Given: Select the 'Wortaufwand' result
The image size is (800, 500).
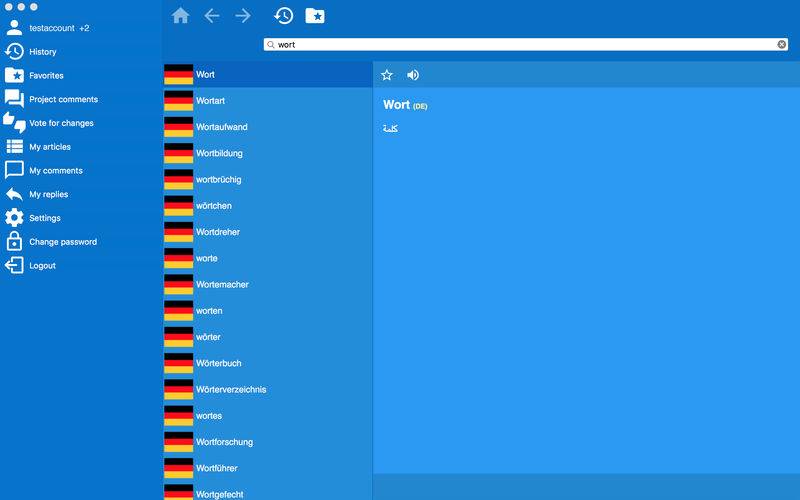Looking at the screenshot, I should (268, 127).
